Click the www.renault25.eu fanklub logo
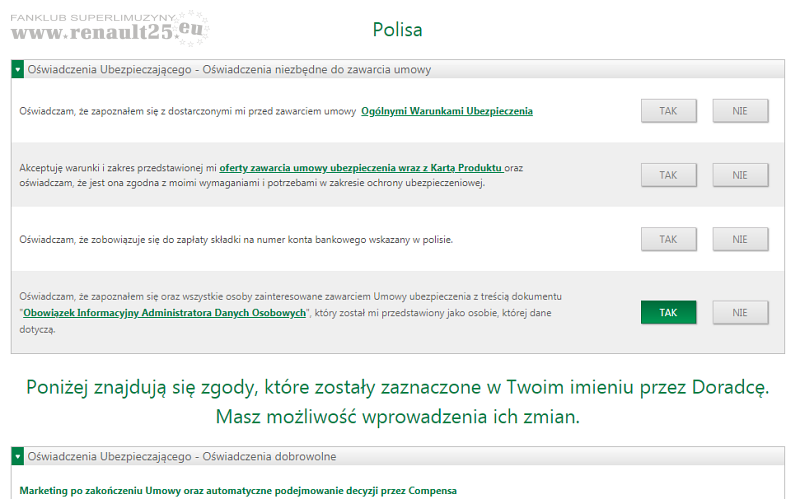 click(x=108, y=28)
